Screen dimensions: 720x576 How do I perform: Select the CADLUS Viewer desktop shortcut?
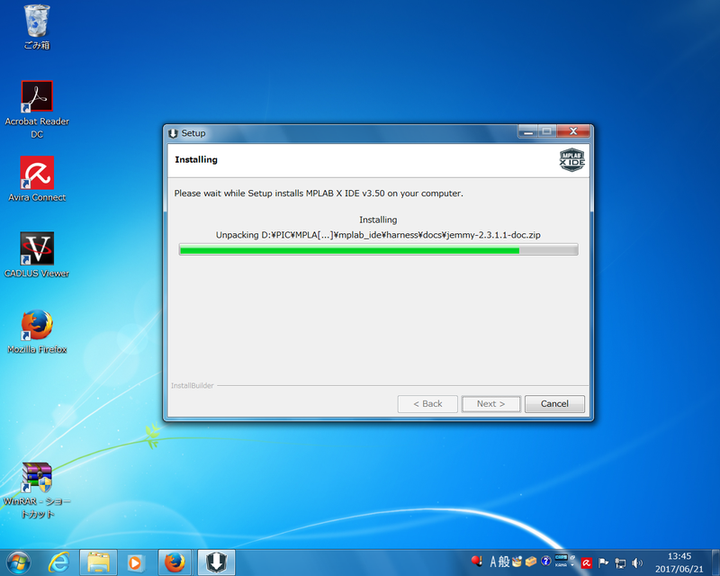pyautogui.click(x=37, y=250)
